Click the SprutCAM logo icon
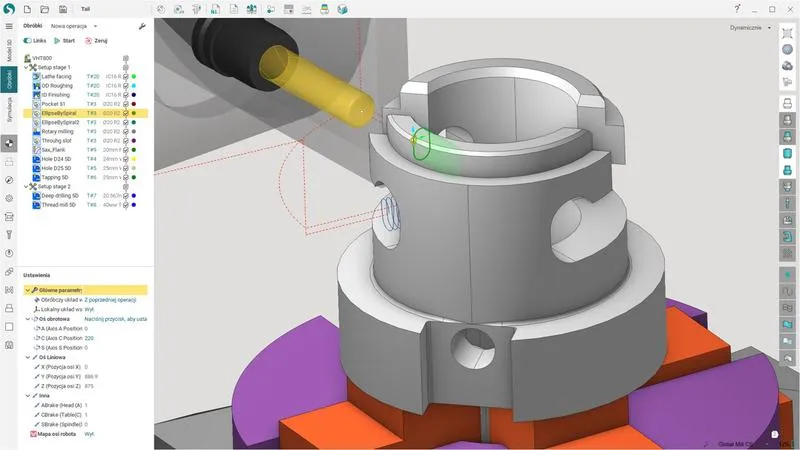Image resolution: width=800 pixels, height=450 pixels. pyautogui.click(x=9, y=9)
